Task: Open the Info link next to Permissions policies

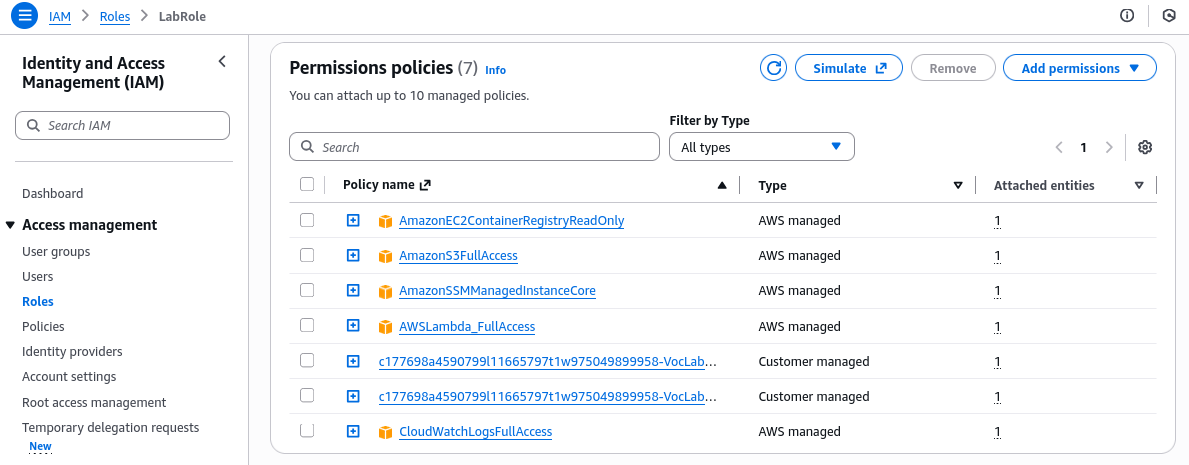Action: coord(495,70)
